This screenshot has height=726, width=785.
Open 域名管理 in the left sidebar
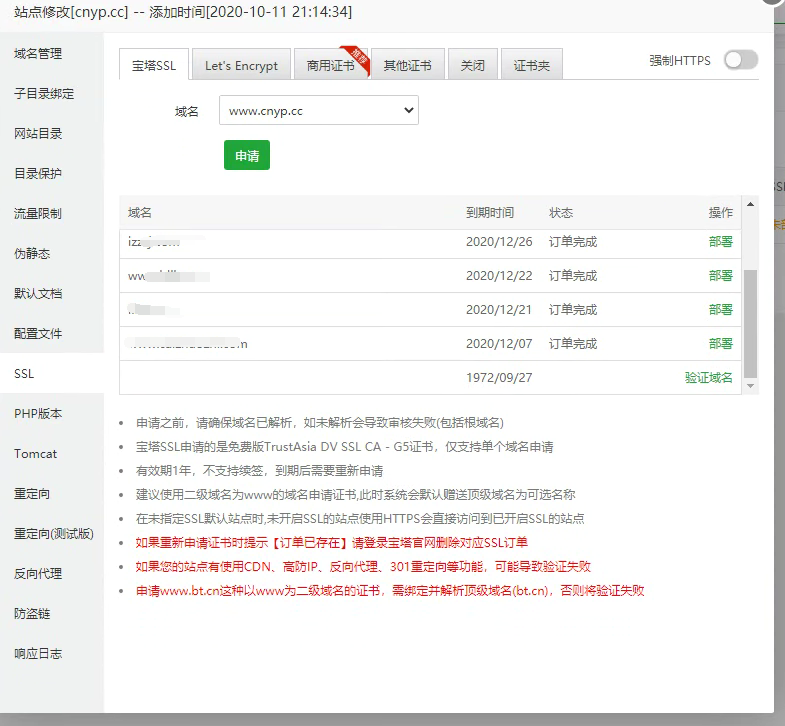click(38, 54)
